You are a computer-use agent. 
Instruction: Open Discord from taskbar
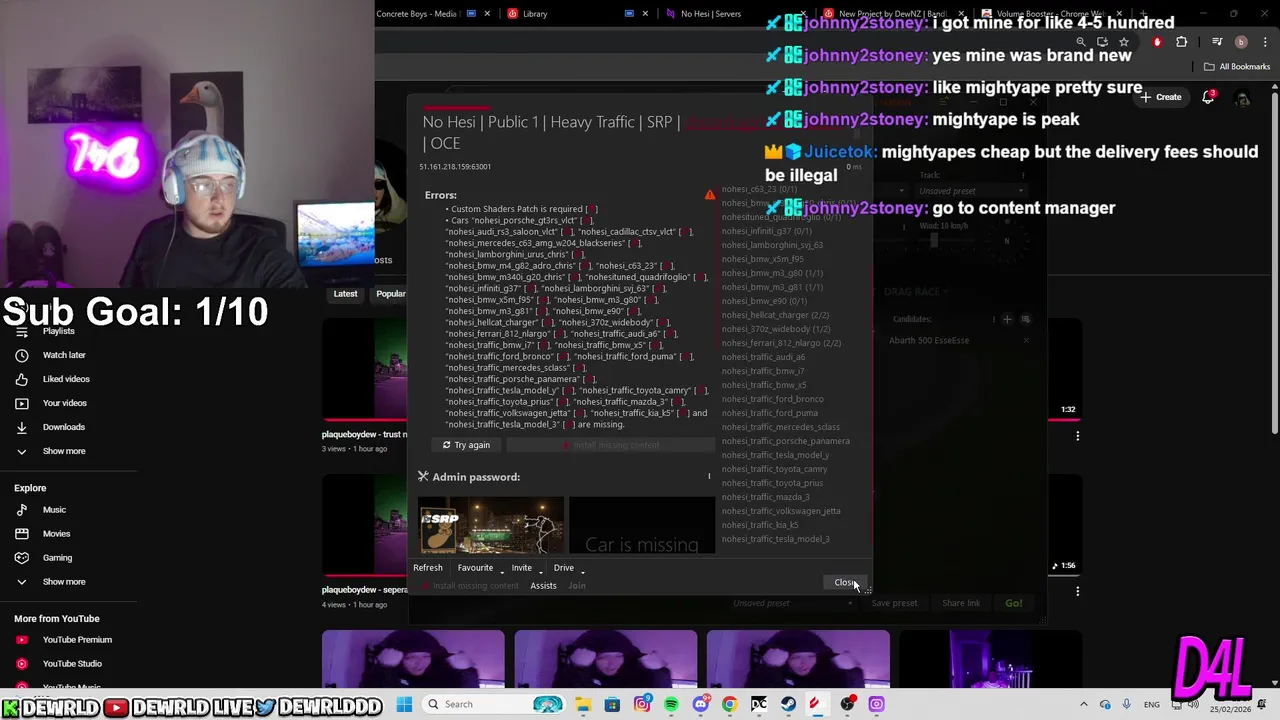click(700, 704)
